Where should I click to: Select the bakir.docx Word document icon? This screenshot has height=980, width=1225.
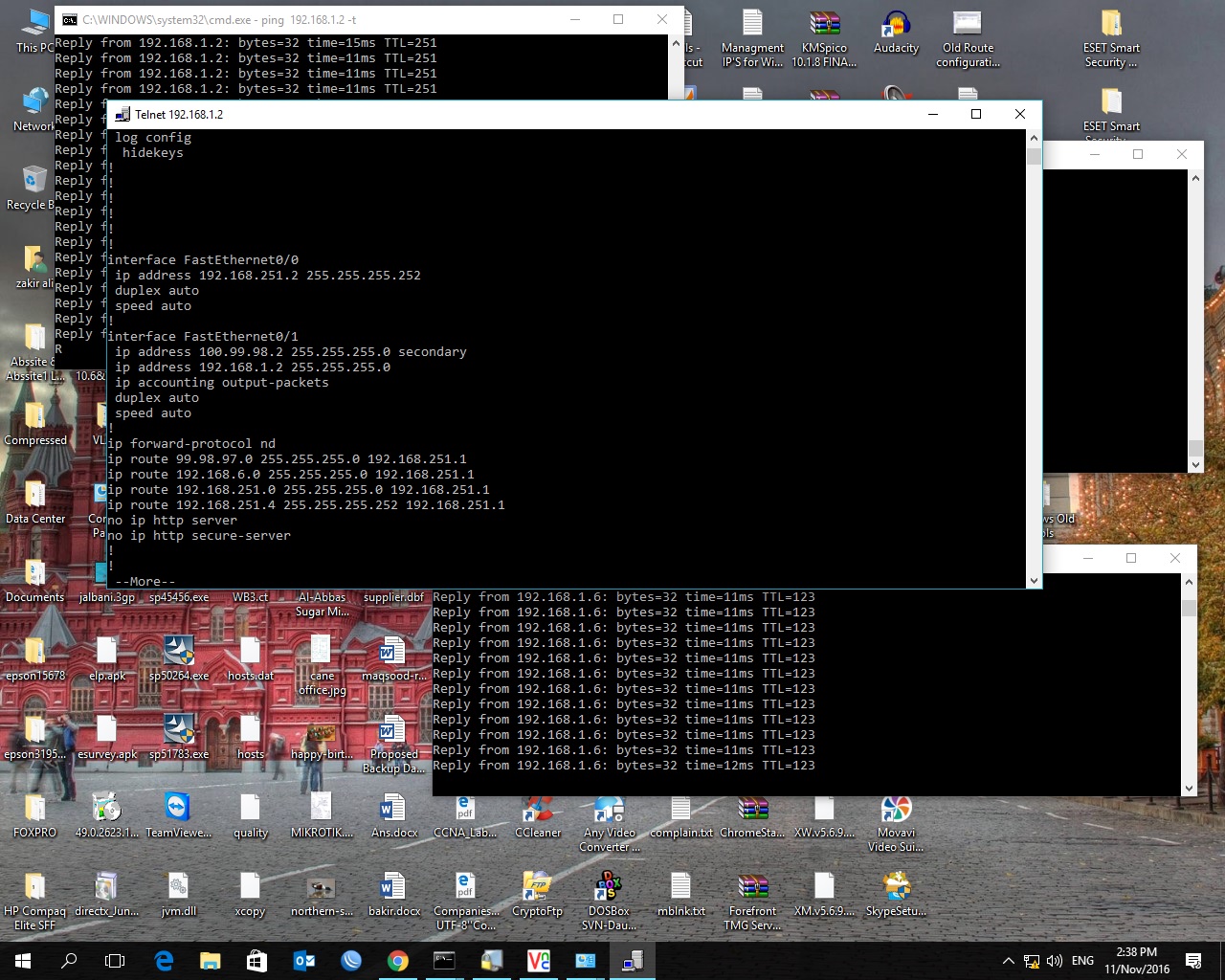pos(394,894)
